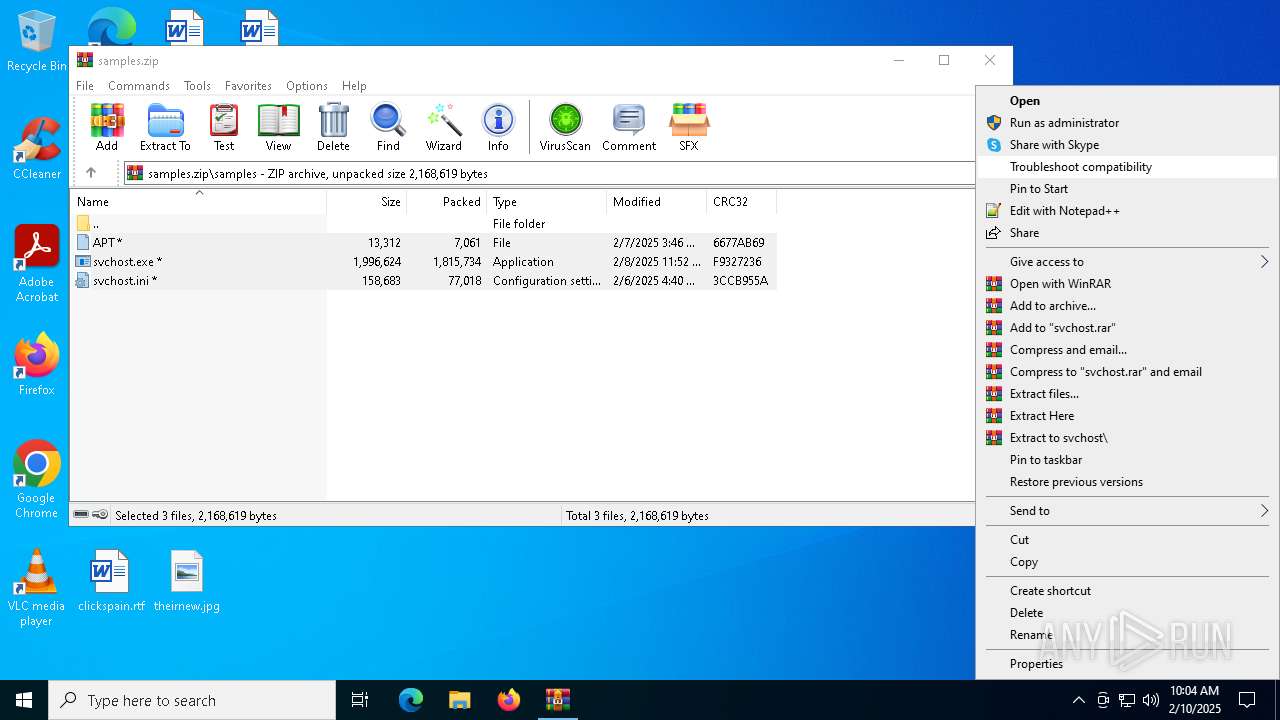Choose Restore previous versions
Screen dimensions: 1280x720
[x=1127, y=482]
